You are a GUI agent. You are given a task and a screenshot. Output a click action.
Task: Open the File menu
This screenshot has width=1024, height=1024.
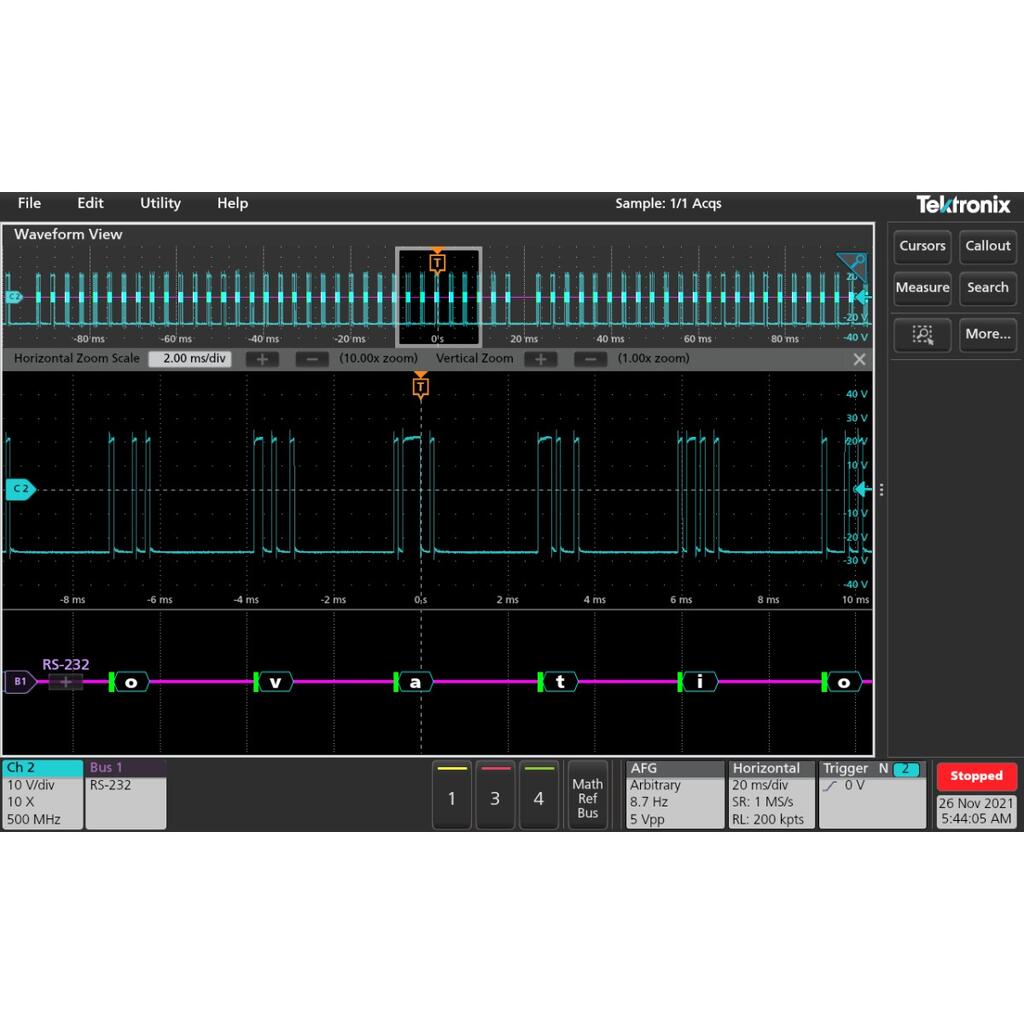point(29,203)
